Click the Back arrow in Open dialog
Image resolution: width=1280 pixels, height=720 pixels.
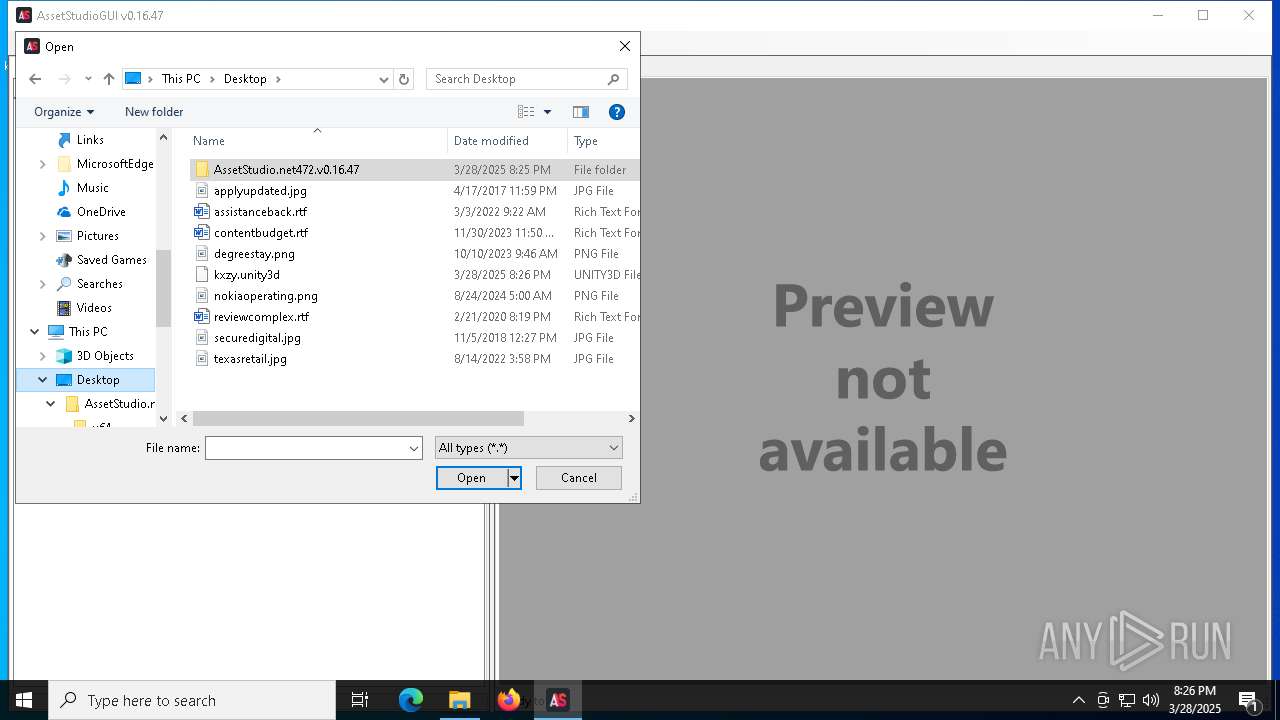(35, 79)
